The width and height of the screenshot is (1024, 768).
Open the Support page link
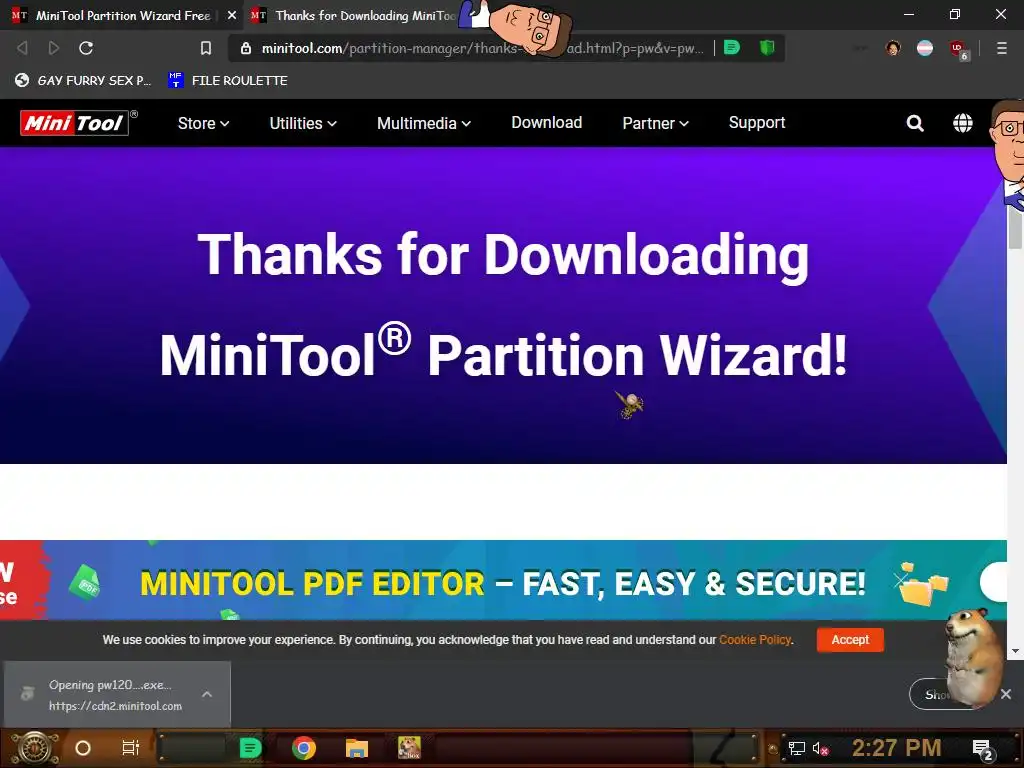click(x=757, y=122)
